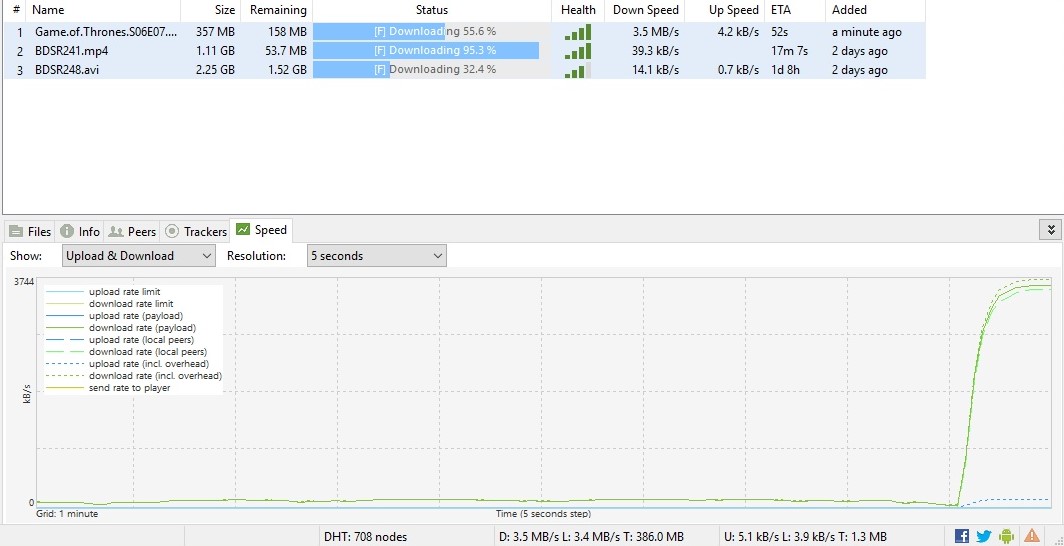The width and height of the screenshot is (1064, 546).
Task: Sort by Down Speed column header
Action: [x=645, y=10]
